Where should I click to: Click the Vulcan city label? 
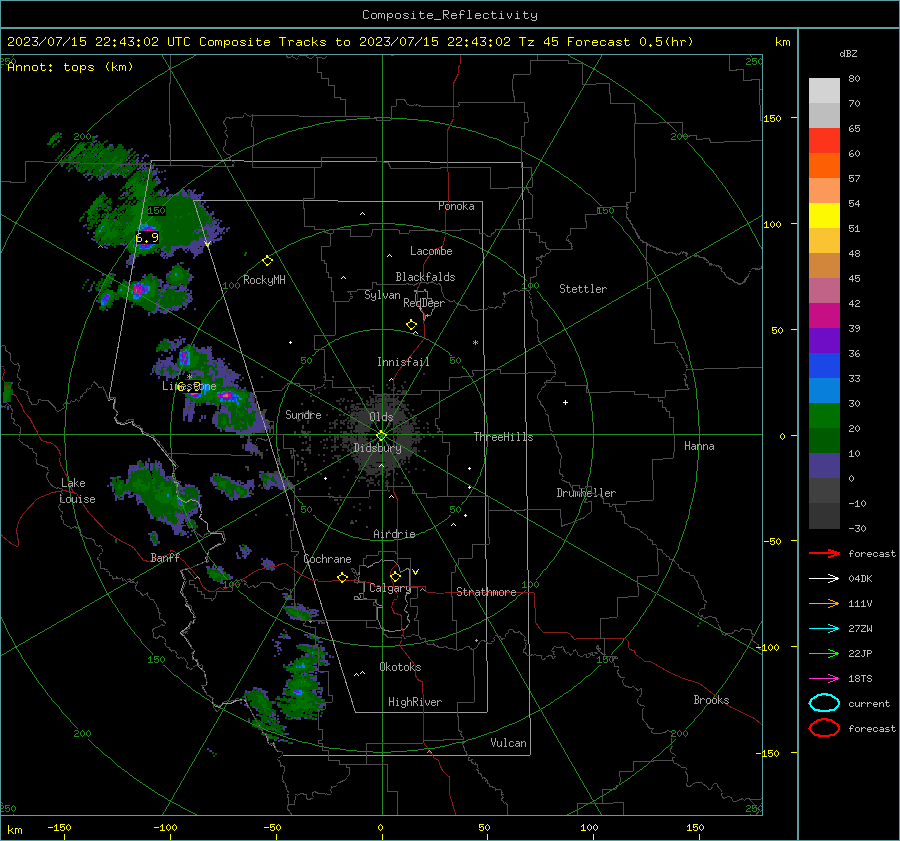(x=508, y=743)
